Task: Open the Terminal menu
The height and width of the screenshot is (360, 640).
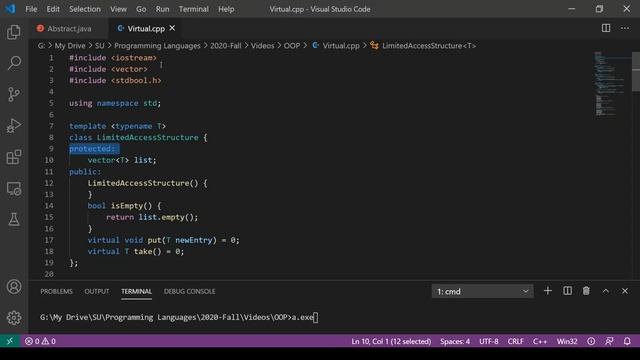Action: click(193, 9)
